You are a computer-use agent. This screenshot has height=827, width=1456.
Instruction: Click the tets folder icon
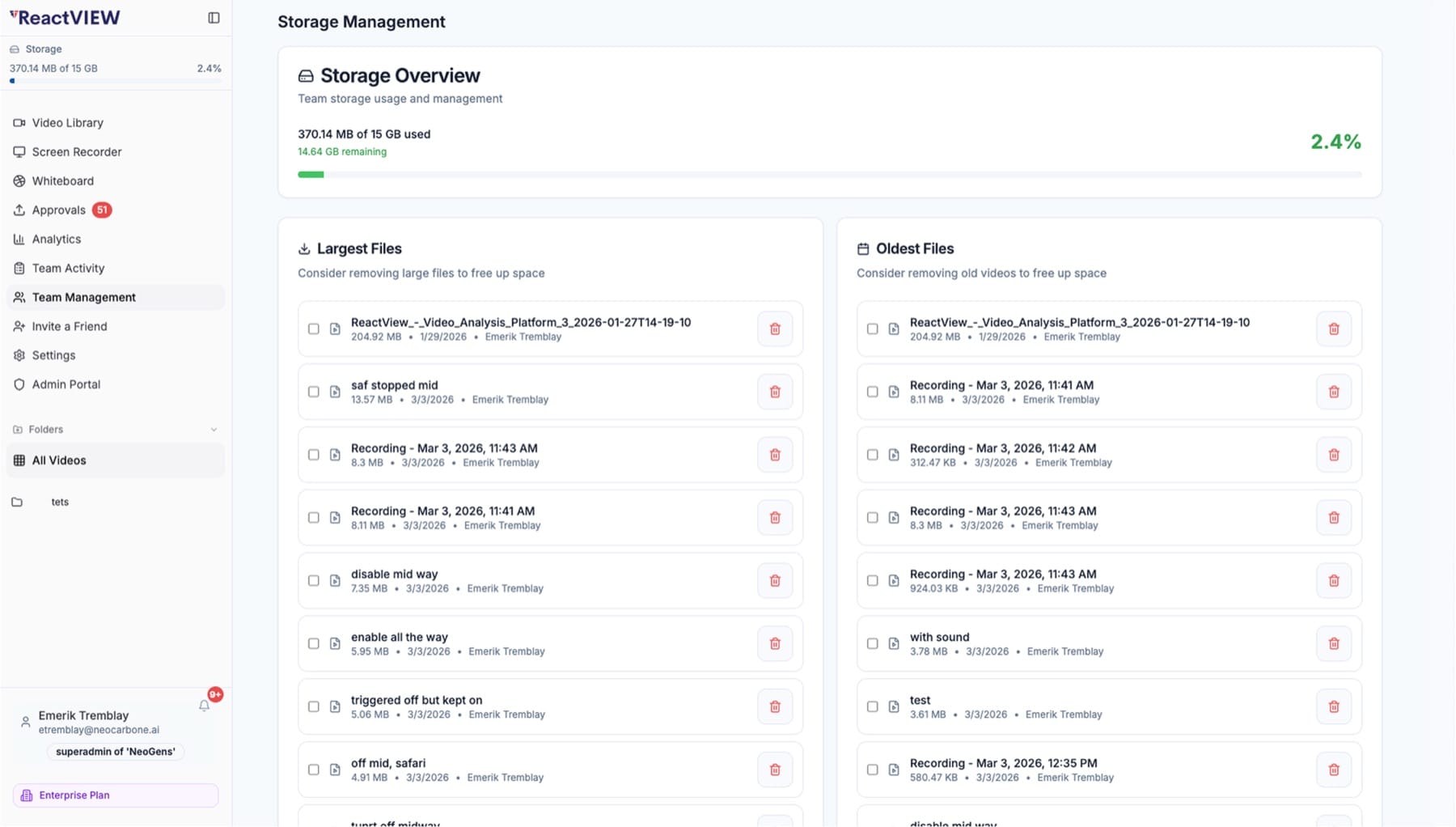[x=17, y=502]
